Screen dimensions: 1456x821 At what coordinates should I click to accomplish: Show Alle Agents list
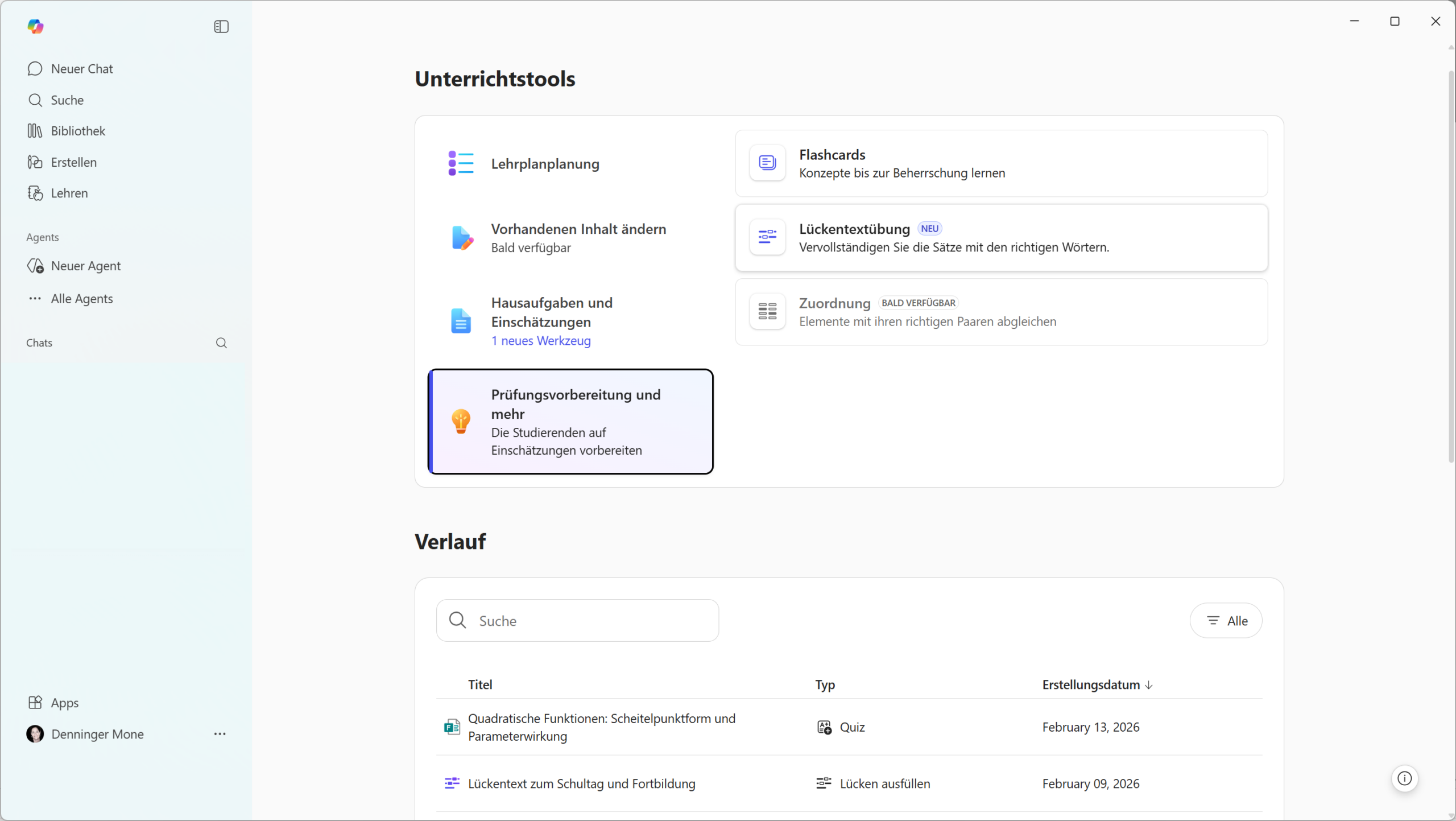81,299
